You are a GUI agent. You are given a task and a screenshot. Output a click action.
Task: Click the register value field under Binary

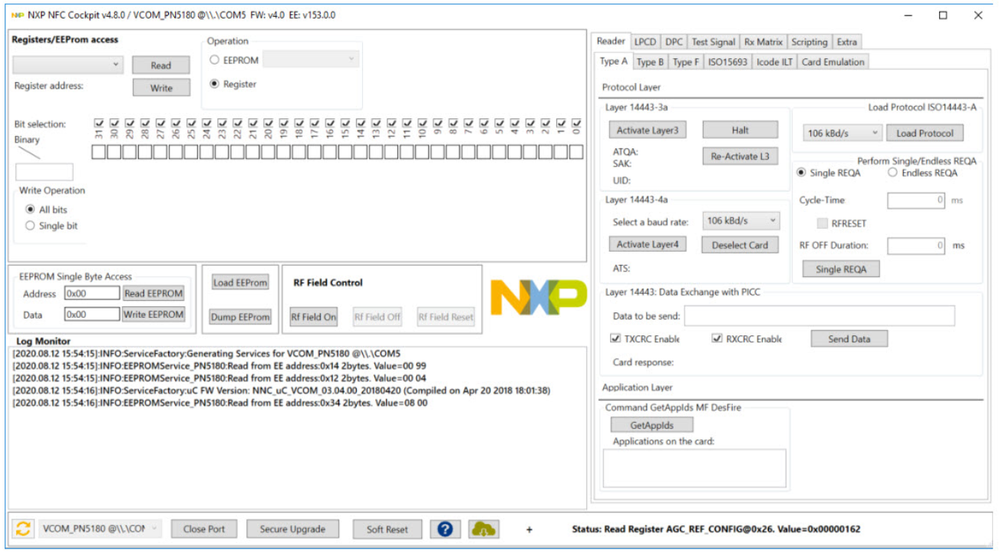click(x=44, y=172)
